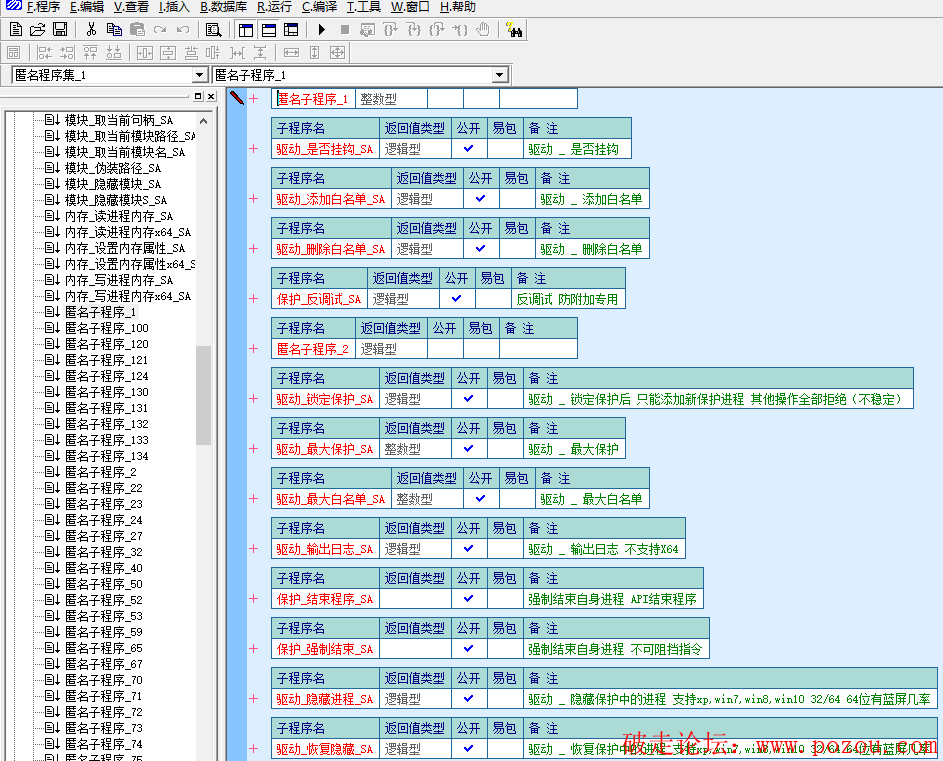Click the redo arrow toolbar icon
The height and width of the screenshot is (761, 943).
[x=160, y=29]
